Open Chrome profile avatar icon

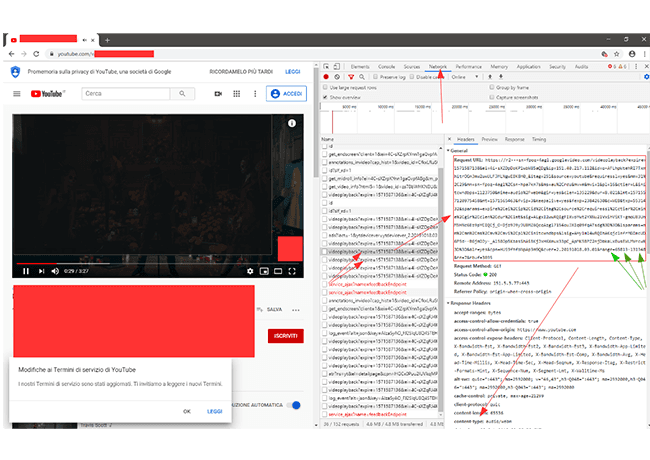(632, 54)
